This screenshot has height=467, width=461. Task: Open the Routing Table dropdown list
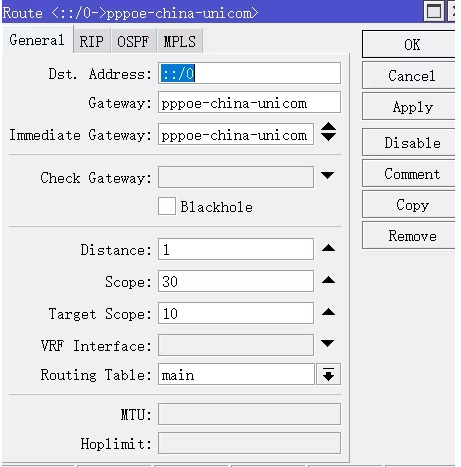328,374
